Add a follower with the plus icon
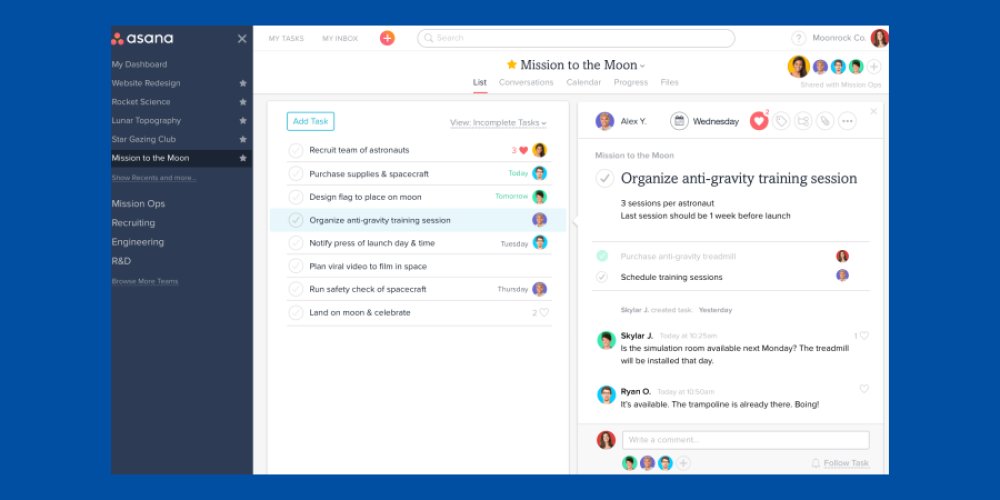The image size is (1000, 500). pos(684,463)
